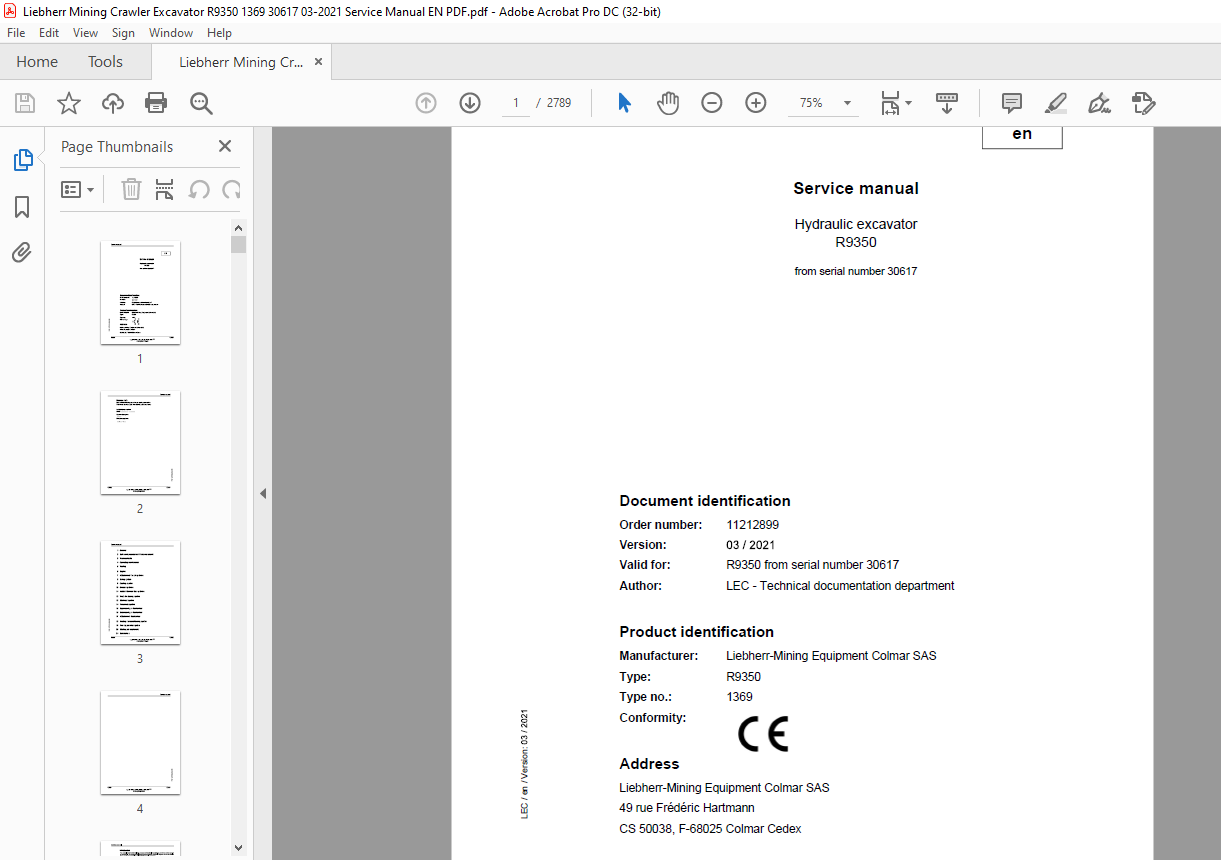
Task: Click the thumbnails scrollbar down arrow
Action: coord(238,848)
